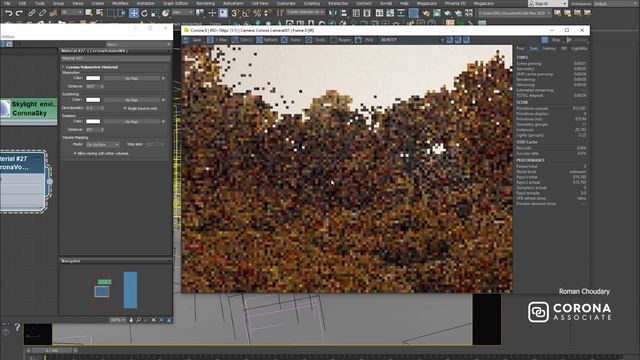Click the Pick button in Corona VFB

[365, 40]
